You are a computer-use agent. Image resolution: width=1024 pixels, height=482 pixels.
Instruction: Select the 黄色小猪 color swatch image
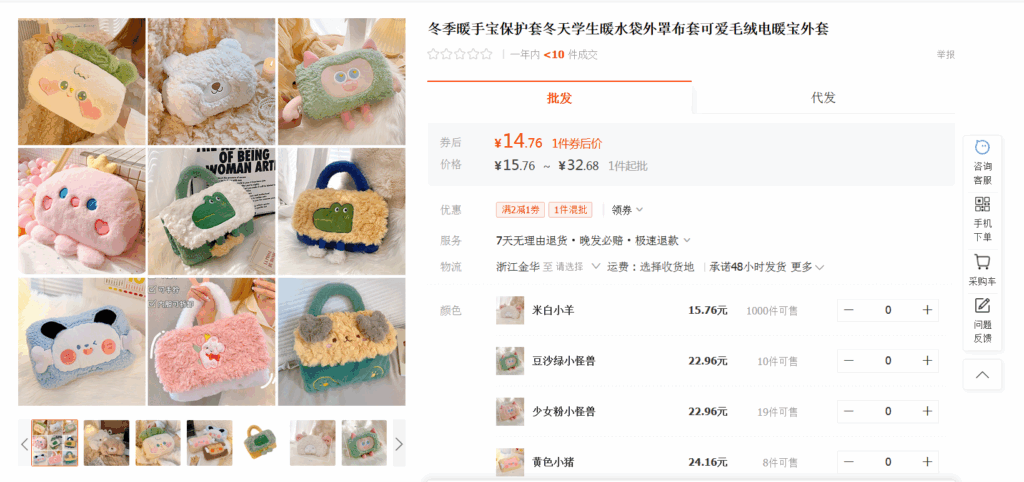point(509,462)
